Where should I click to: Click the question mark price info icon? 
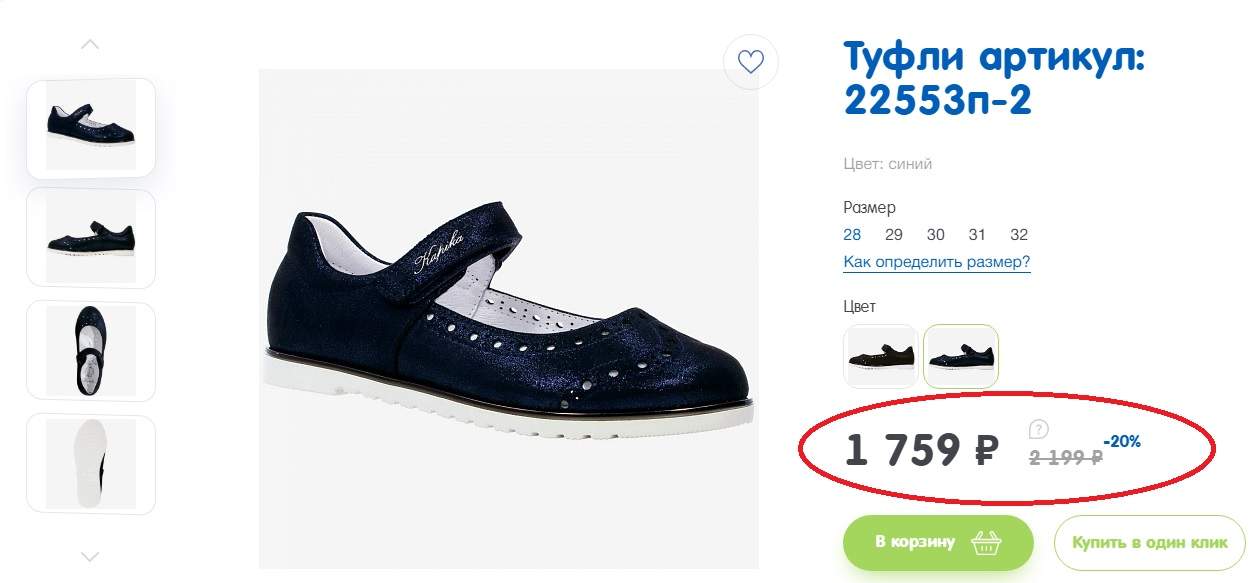pos(1039,430)
